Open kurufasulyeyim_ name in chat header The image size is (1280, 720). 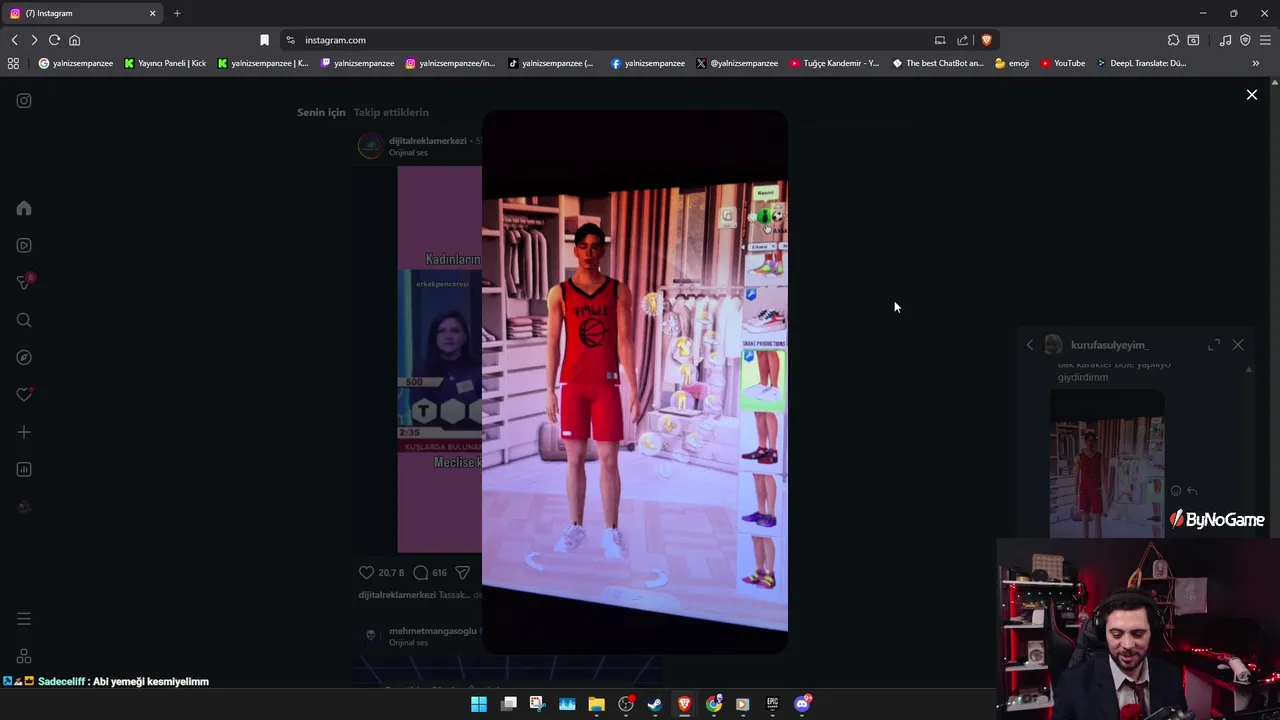click(1109, 345)
